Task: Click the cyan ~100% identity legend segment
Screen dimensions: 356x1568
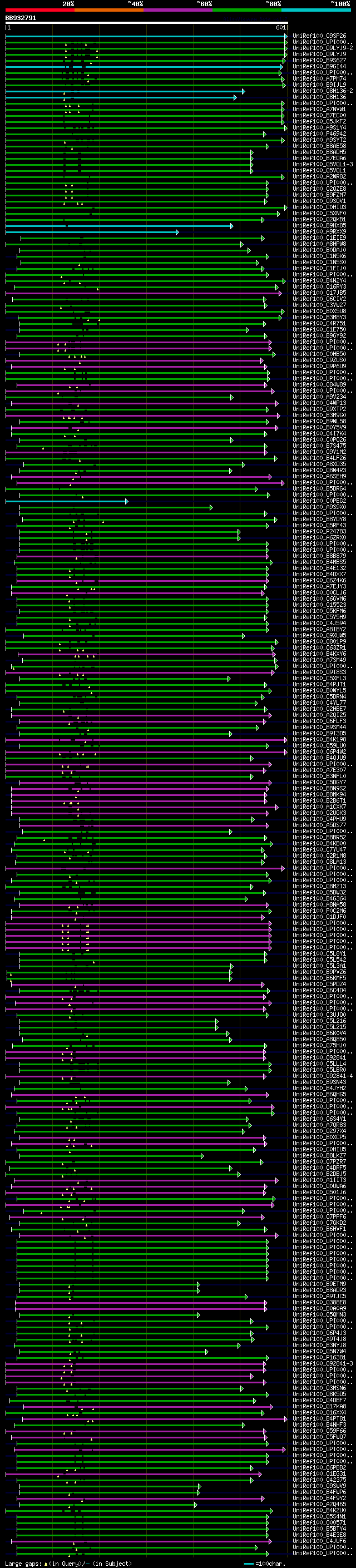Action: point(317,10)
